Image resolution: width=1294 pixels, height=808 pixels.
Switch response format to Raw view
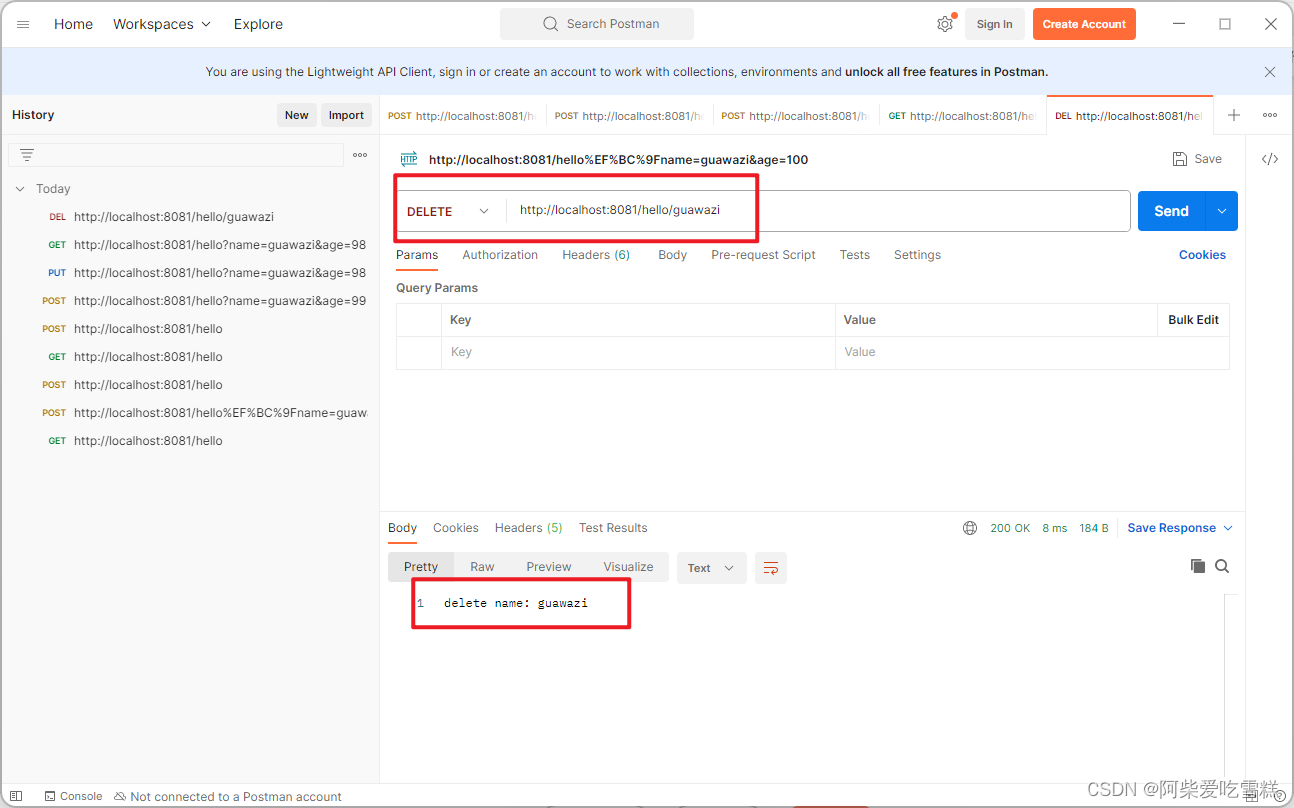pyautogui.click(x=482, y=566)
